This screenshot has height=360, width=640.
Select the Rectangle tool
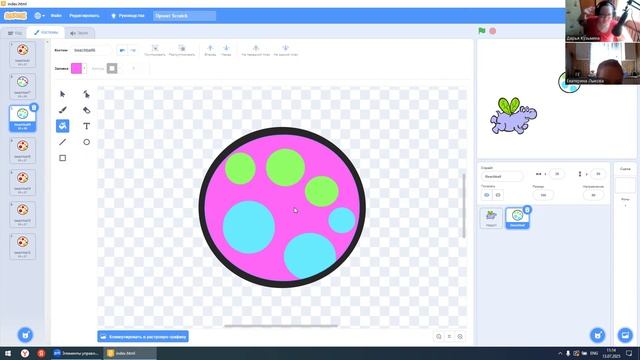pyautogui.click(x=62, y=158)
